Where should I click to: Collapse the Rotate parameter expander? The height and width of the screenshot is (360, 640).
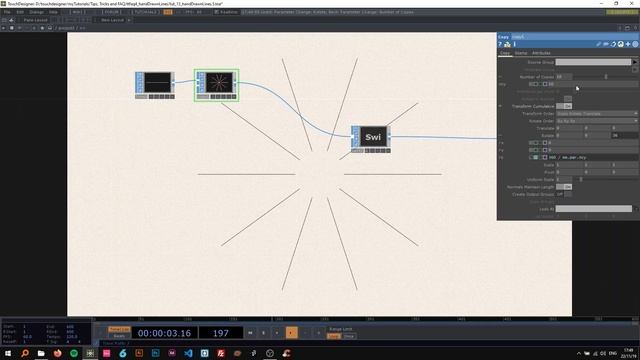pyautogui.click(x=500, y=136)
